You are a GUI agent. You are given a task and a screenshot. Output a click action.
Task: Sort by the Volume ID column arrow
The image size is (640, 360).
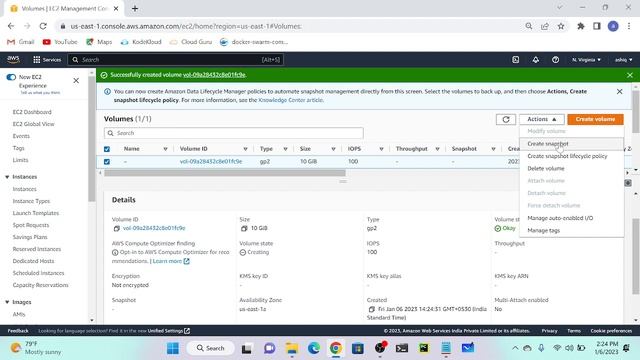[245, 149]
